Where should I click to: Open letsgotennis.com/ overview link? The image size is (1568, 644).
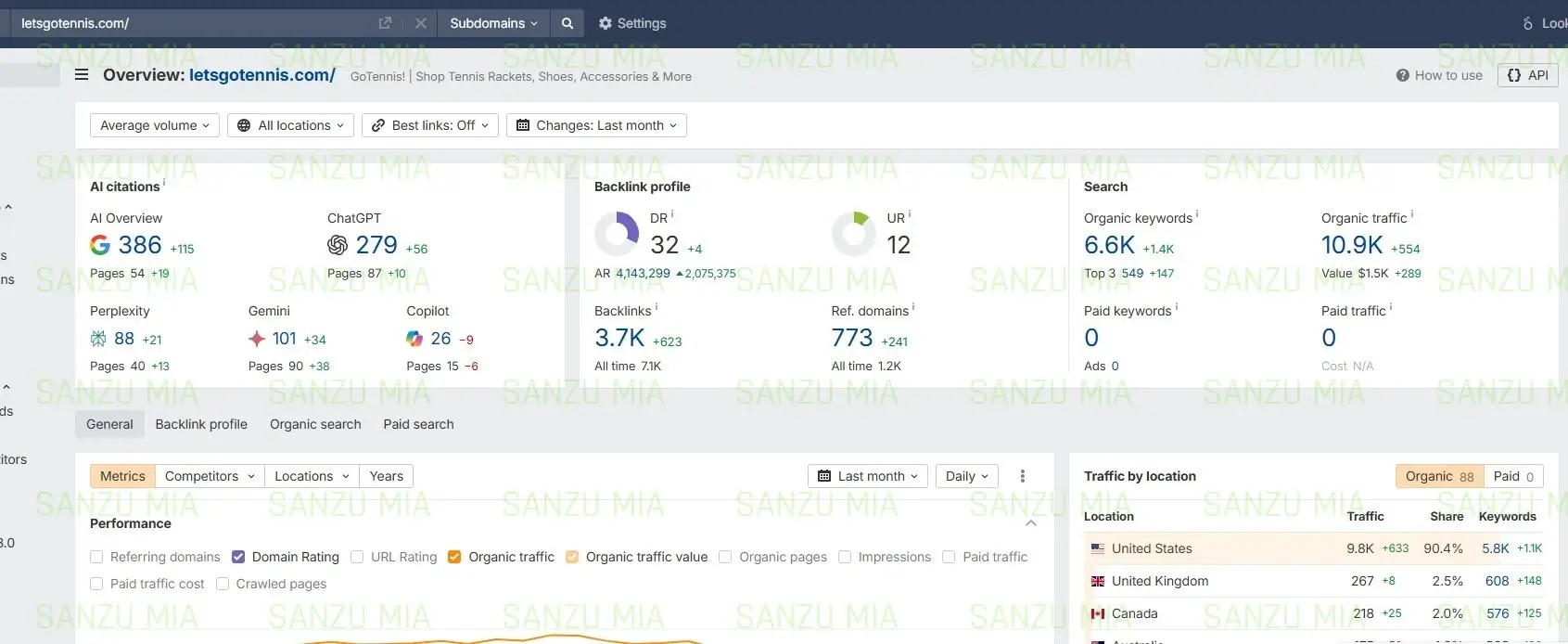click(x=262, y=75)
